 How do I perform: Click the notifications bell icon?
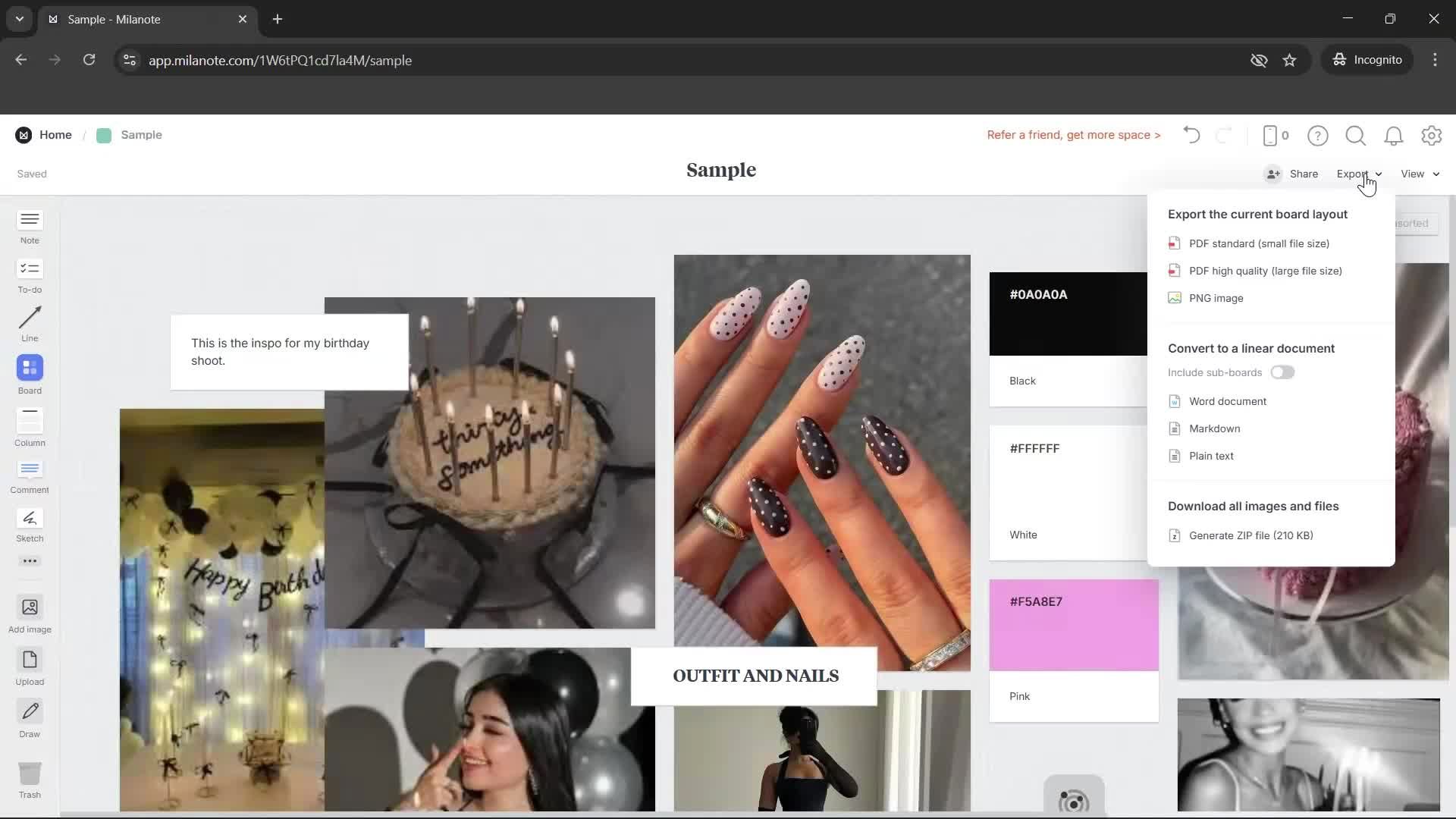click(1394, 136)
